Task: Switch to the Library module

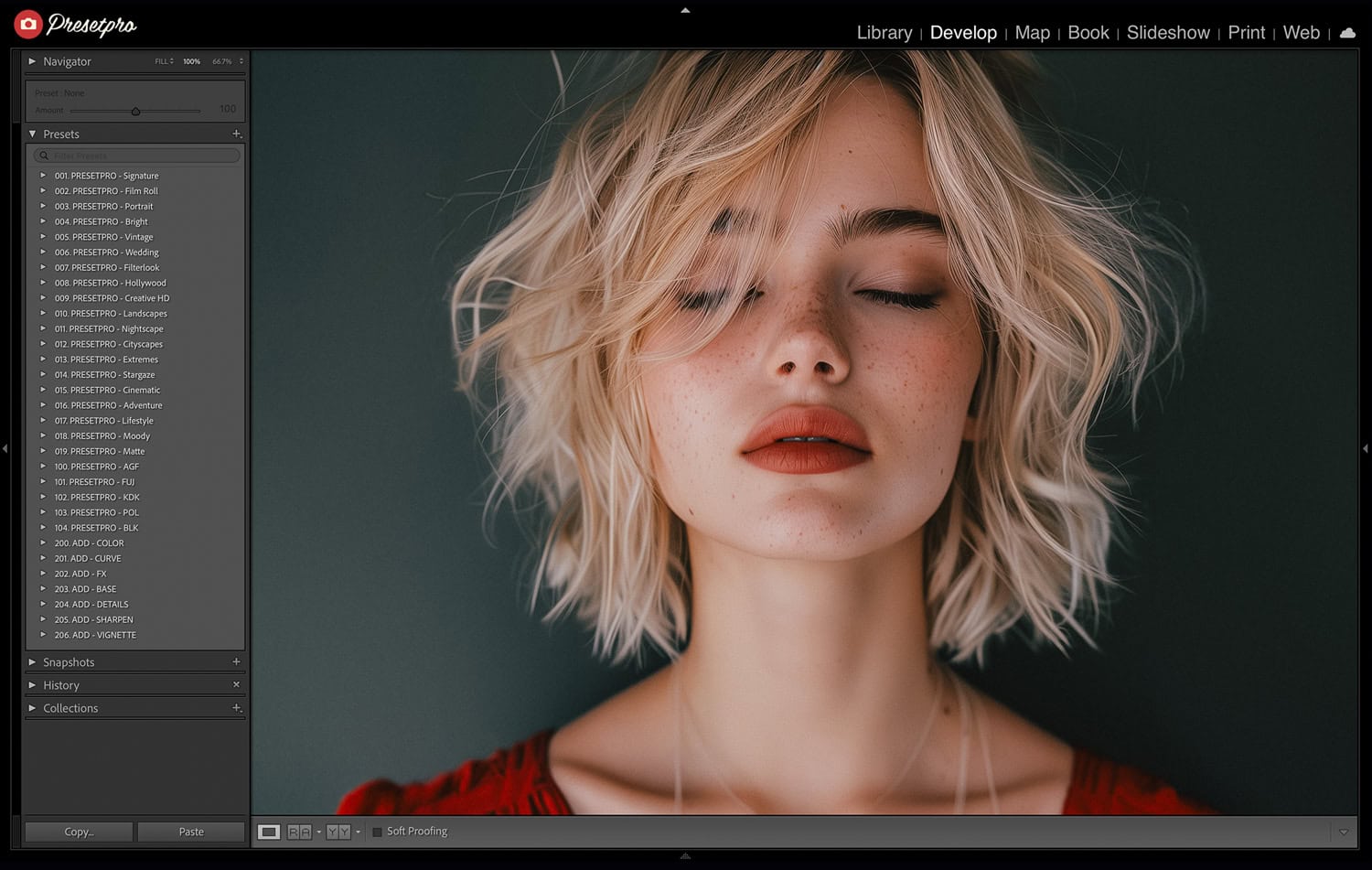Action: coord(884,33)
